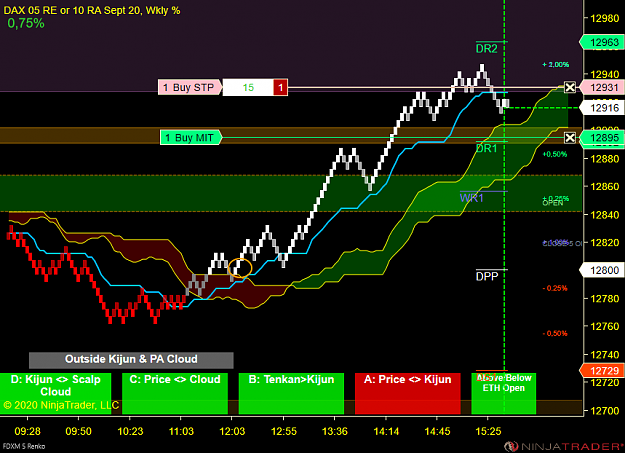Select the 1 Buy MIT order label
Screen dimensions: 625x453
click(x=191, y=138)
